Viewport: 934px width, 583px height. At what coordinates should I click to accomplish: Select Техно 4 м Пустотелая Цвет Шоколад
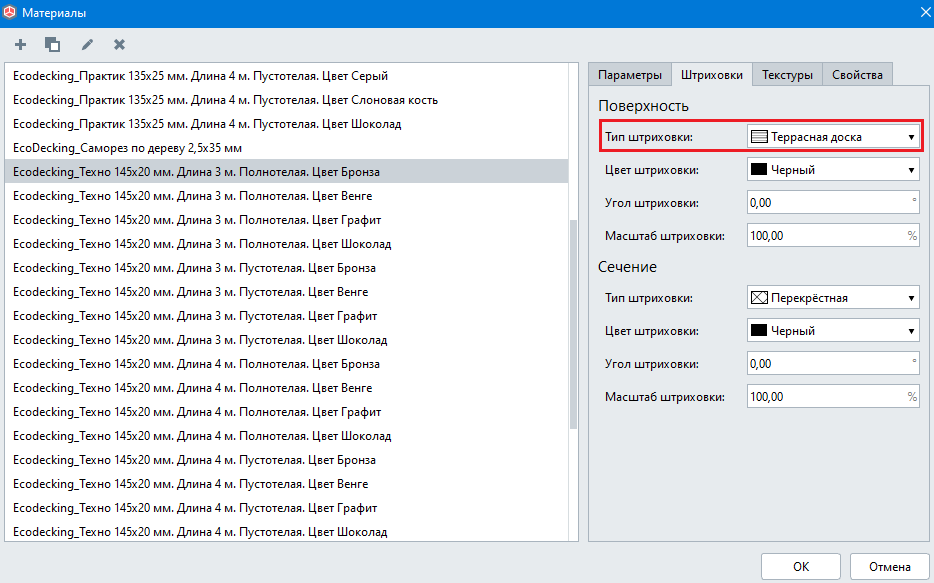[x=287, y=532]
